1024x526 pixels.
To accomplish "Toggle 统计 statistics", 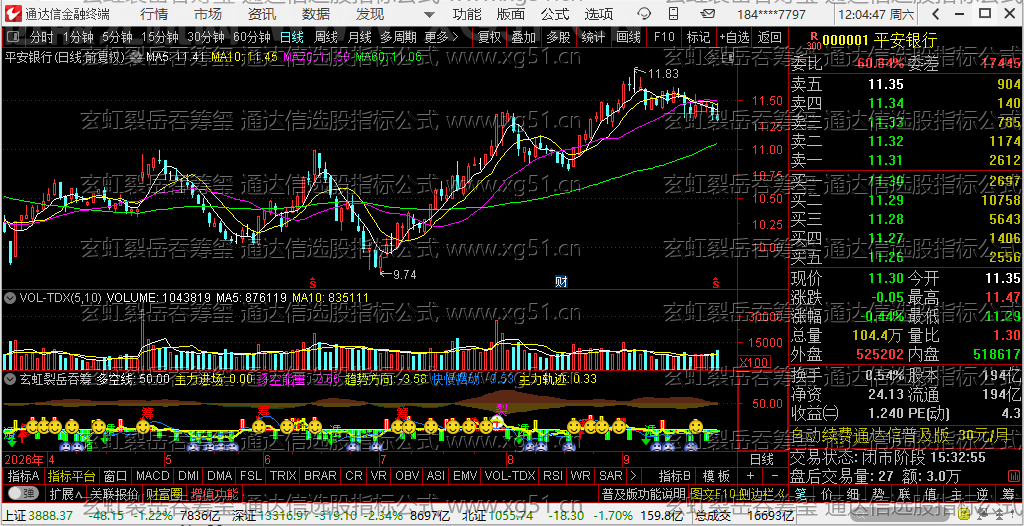I will (592, 37).
